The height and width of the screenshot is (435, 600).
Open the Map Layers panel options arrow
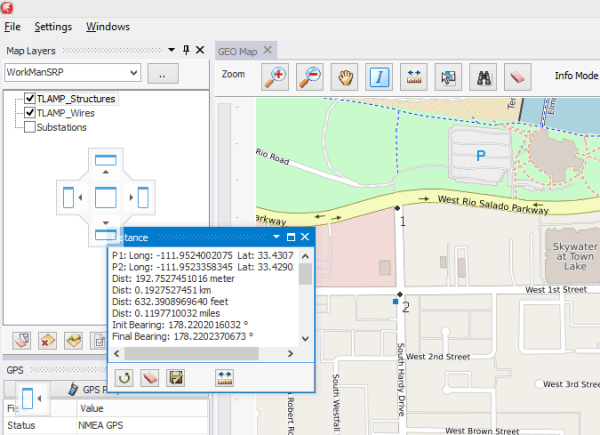pos(171,50)
